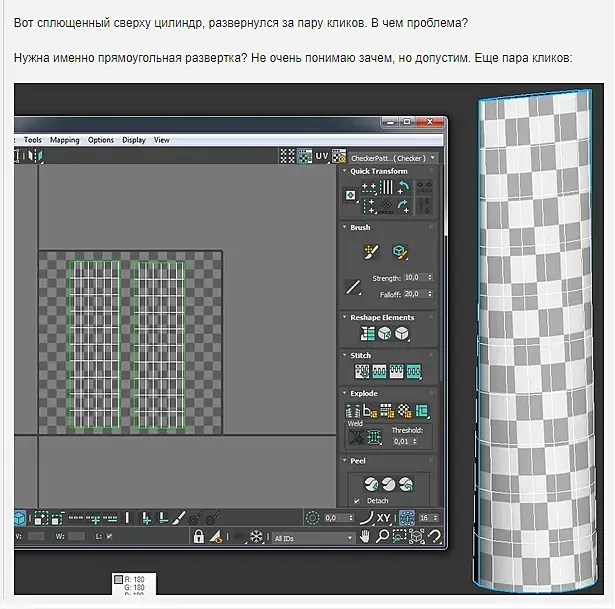Screen dimensions: 615x609
Task: Select the Zoom magnifier tool
Action: point(382,536)
